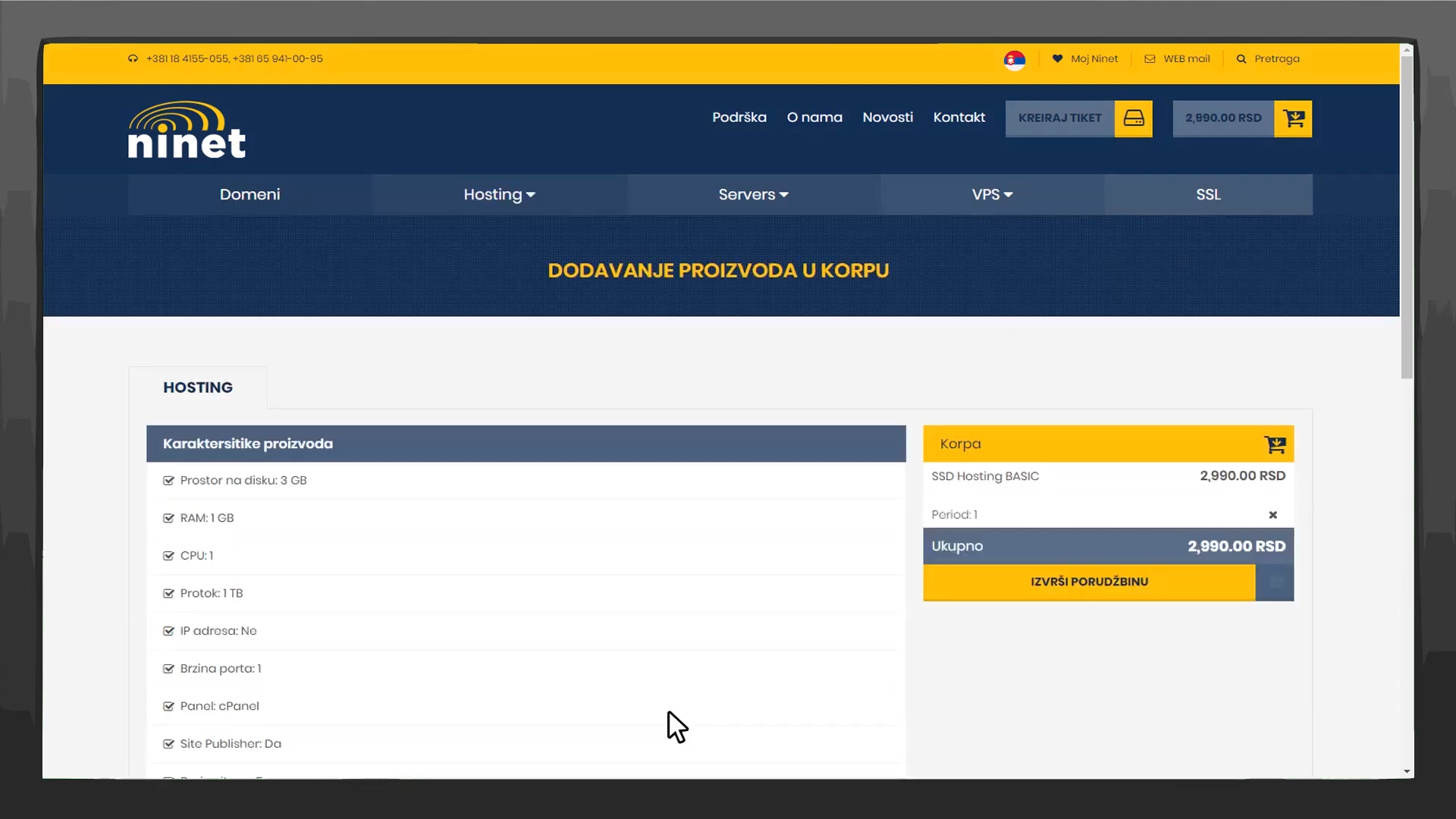Click check icon beside Prostor na disku

(x=168, y=481)
